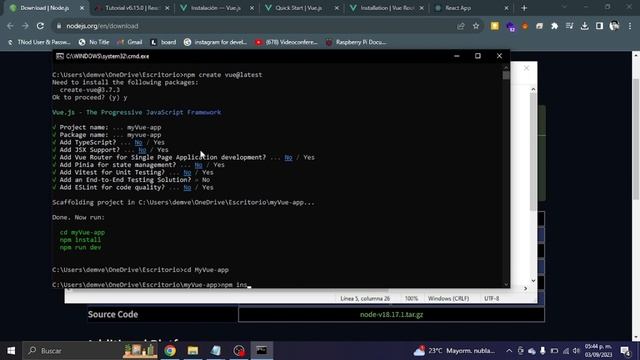Open Chrome downloads icon
640x360 pixels.
[x=584, y=26]
